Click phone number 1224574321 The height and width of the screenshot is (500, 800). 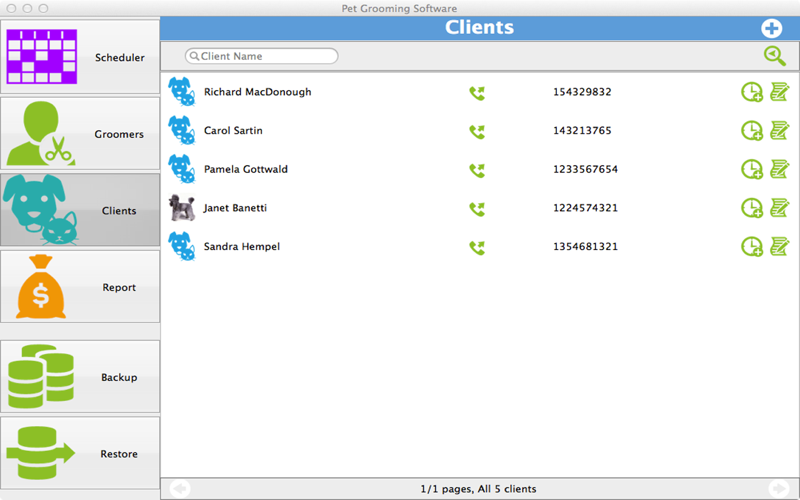[x=585, y=208]
